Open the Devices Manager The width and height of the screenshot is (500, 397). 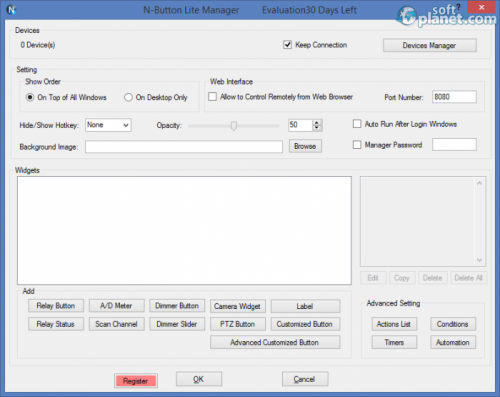pos(429,46)
